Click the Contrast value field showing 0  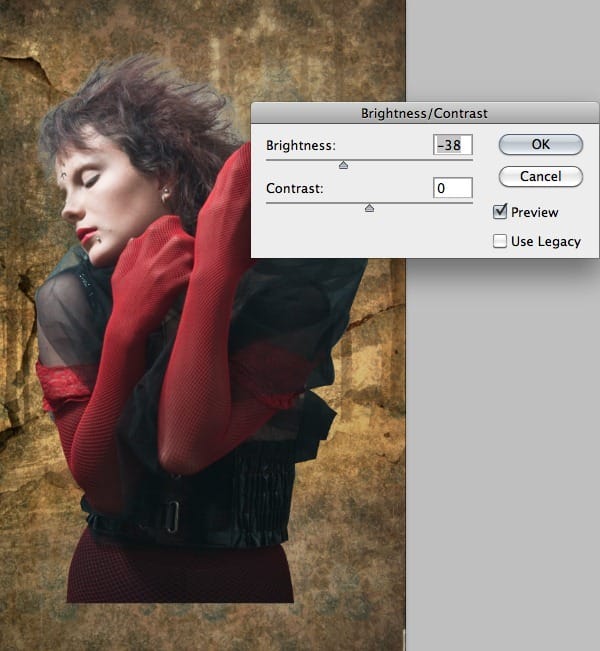[453, 188]
